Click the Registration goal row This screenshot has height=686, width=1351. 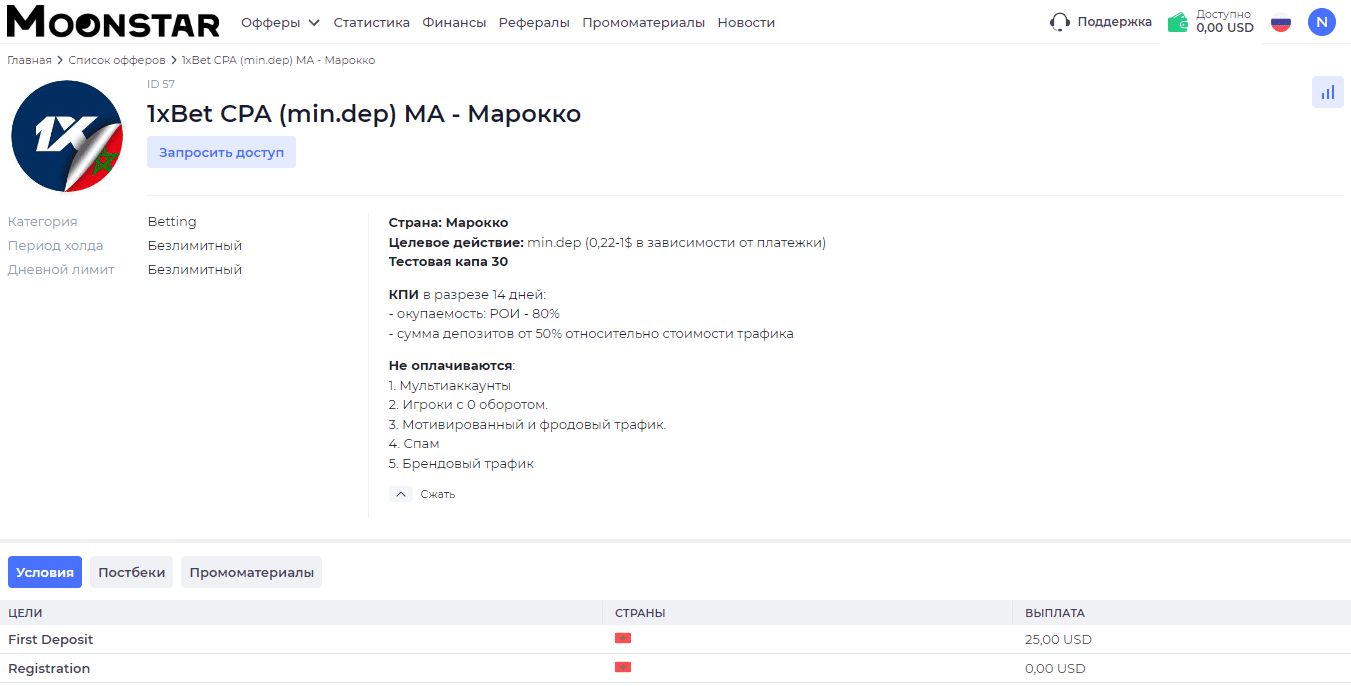tap(675, 668)
